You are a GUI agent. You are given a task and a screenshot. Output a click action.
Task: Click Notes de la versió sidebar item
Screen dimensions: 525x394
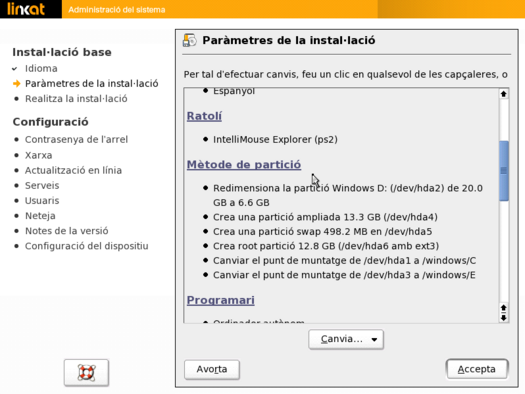(67, 231)
